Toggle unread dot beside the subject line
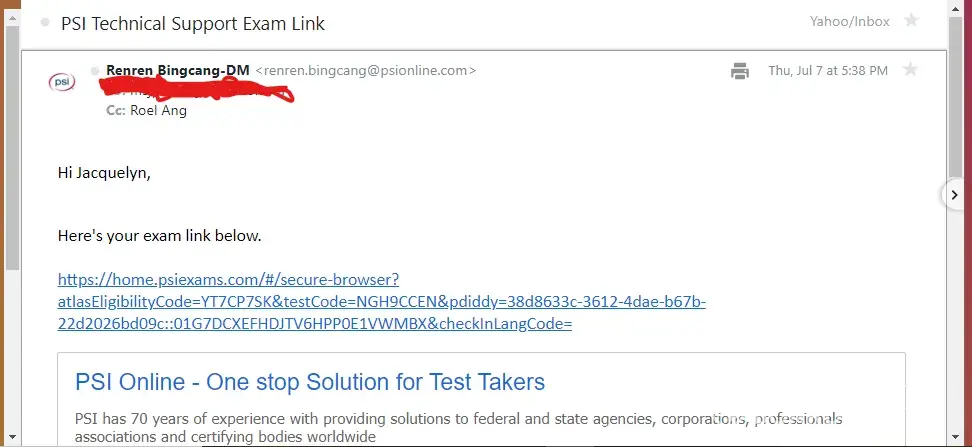Viewport: 972px width, 447px height. (x=45, y=23)
